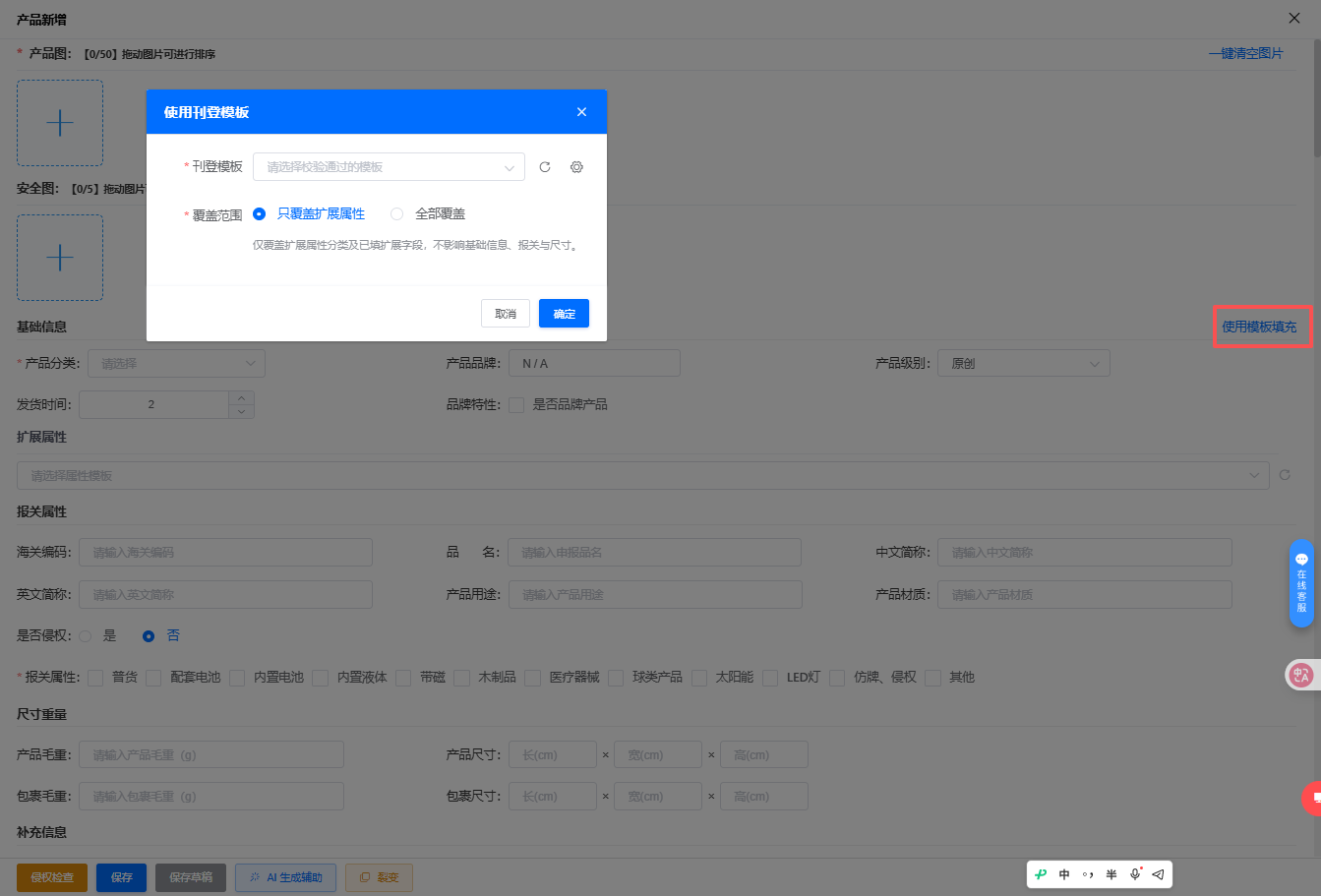Focus the 产品材质 input field

pyautogui.click(x=1084, y=595)
